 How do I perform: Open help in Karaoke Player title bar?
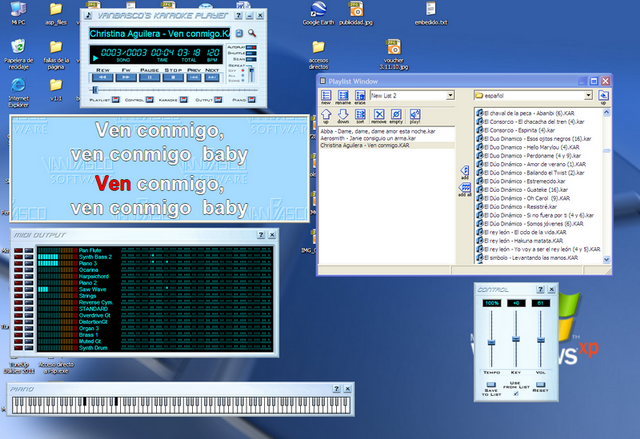point(238,16)
